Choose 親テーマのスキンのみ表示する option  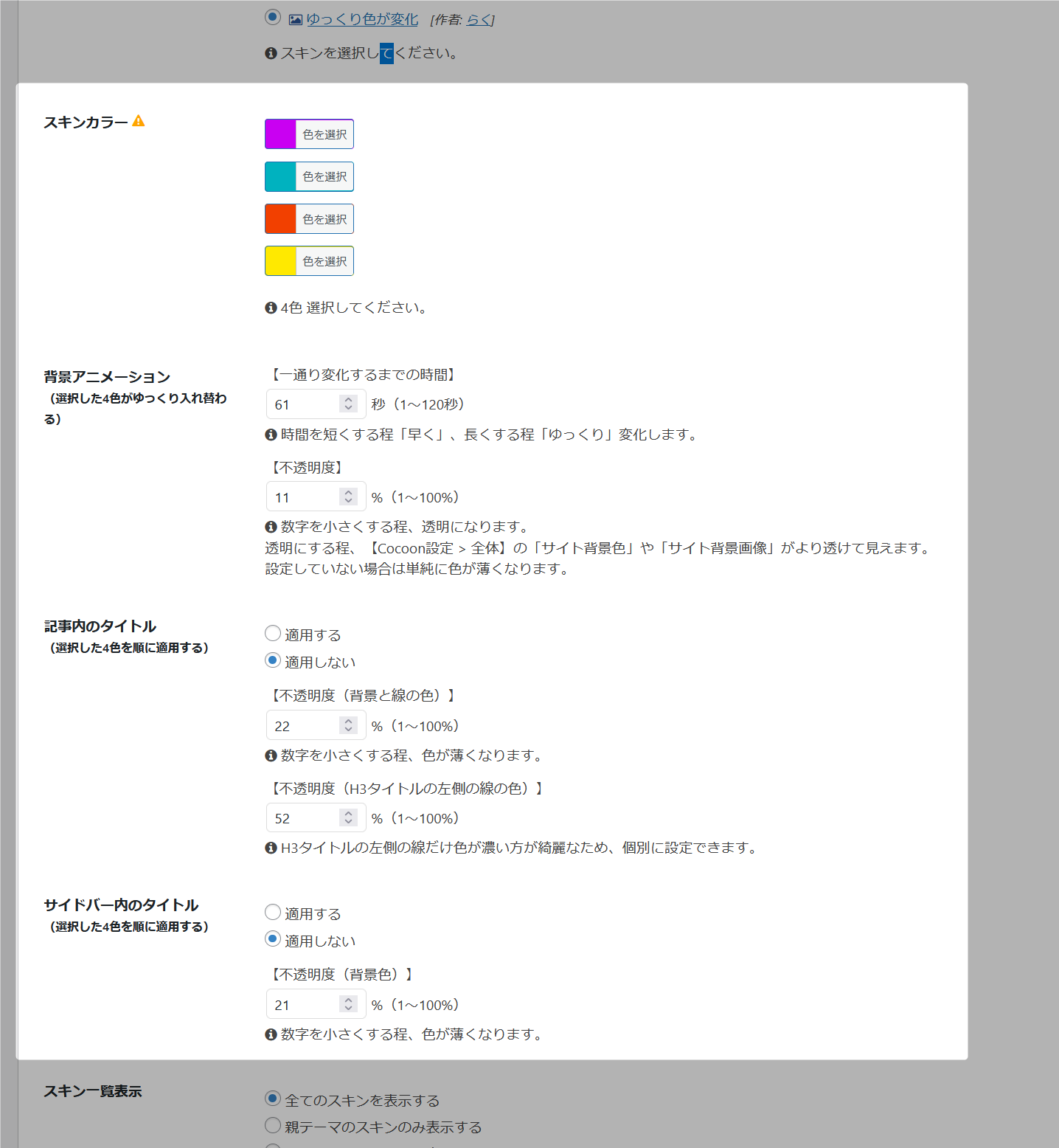(x=273, y=1126)
